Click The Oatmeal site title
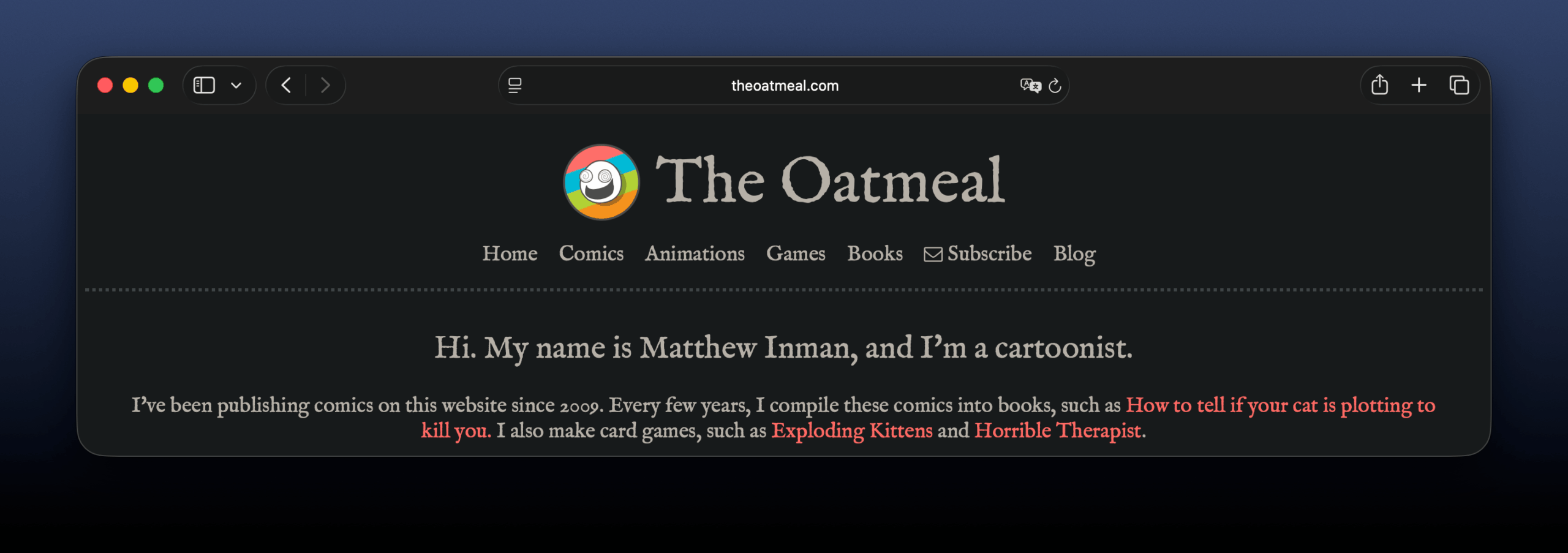The height and width of the screenshot is (553, 1568). [x=830, y=179]
